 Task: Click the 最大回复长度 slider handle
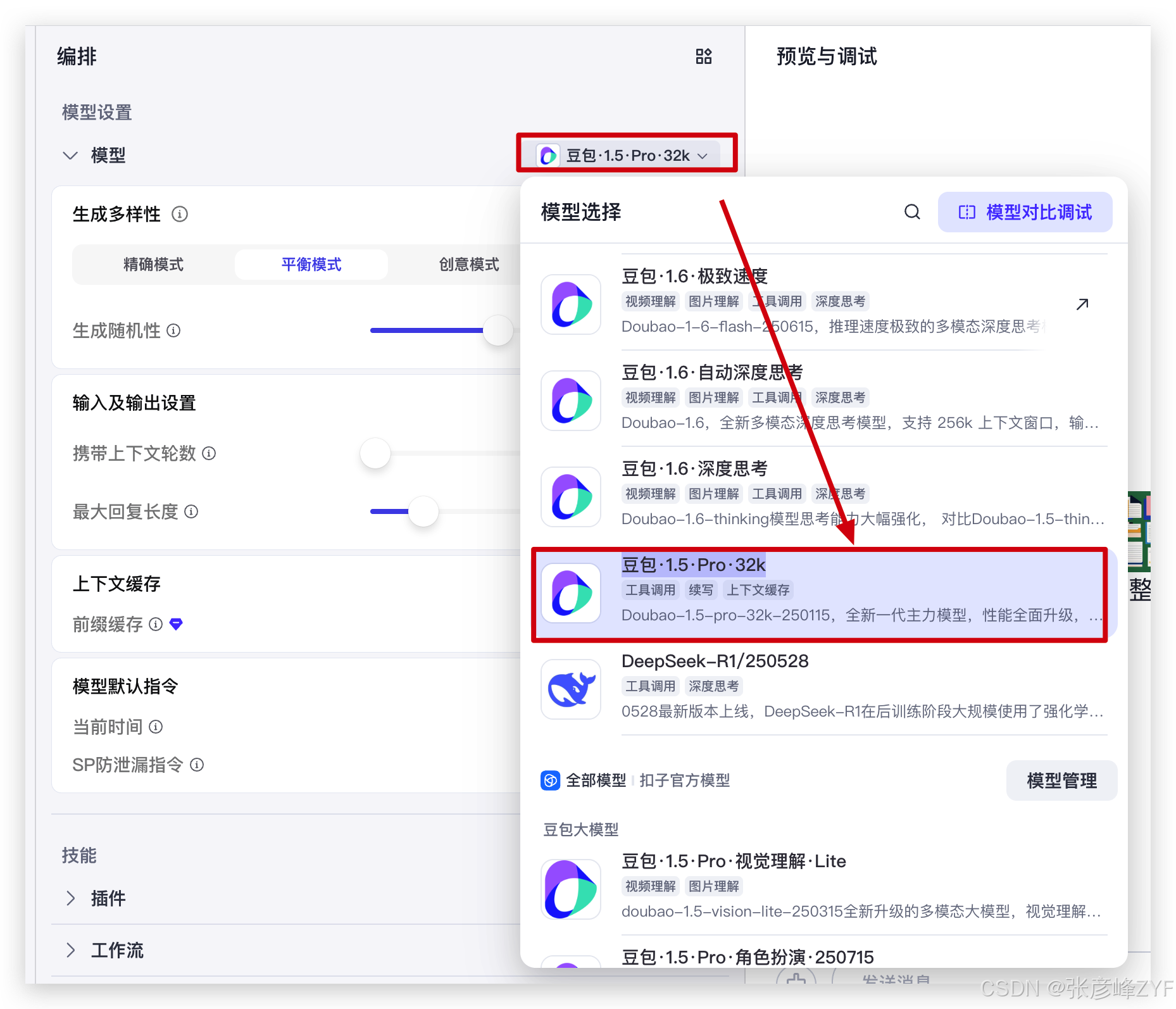tap(423, 511)
